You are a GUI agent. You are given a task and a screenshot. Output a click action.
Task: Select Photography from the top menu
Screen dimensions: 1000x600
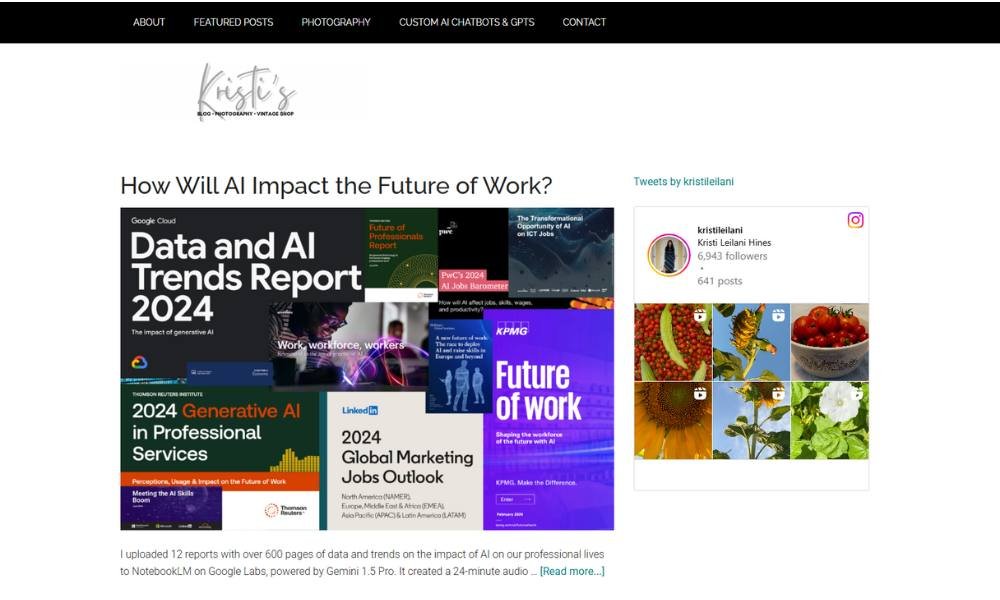[x=336, y=22]
